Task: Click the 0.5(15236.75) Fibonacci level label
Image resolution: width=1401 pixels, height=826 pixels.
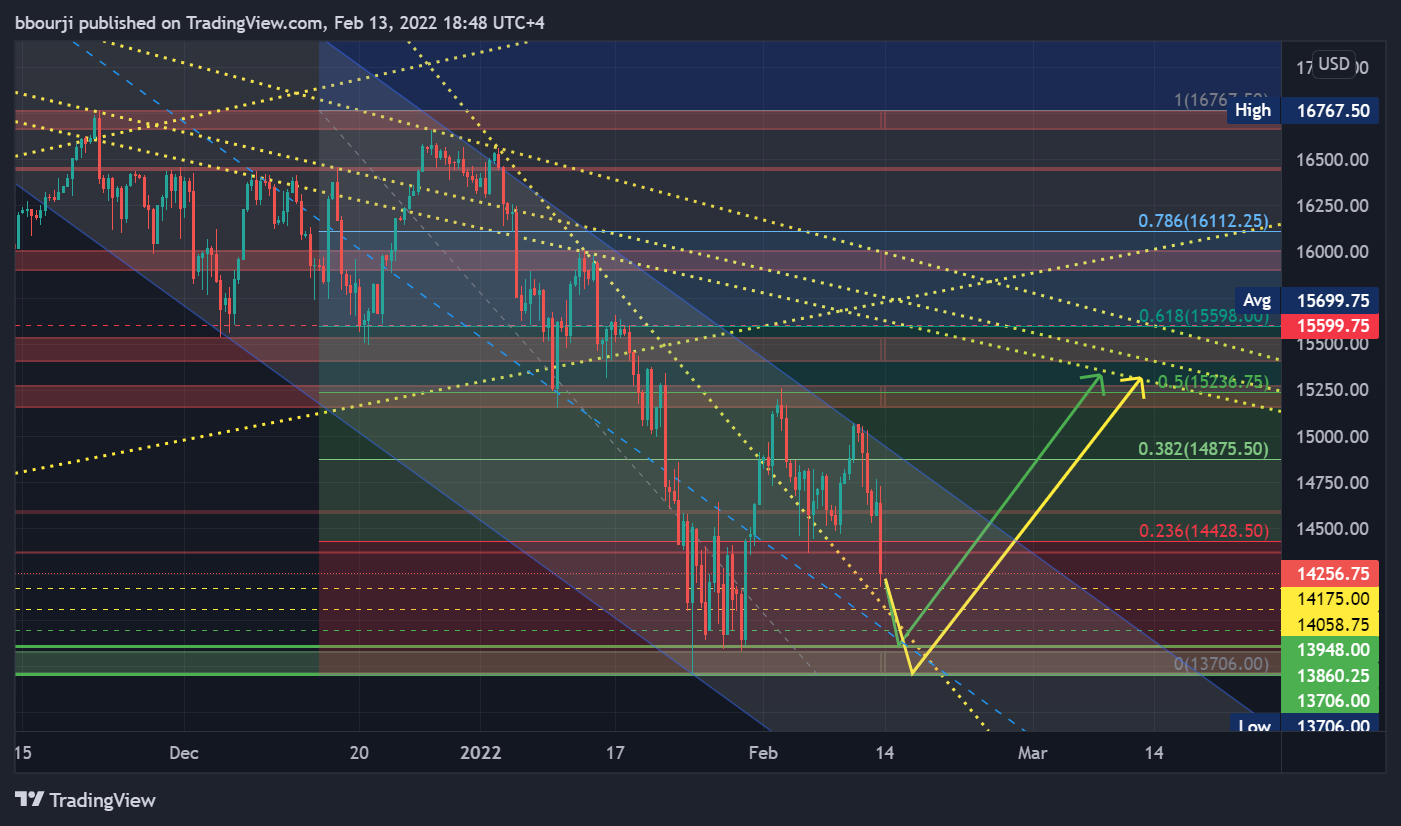Action: 1212,382
